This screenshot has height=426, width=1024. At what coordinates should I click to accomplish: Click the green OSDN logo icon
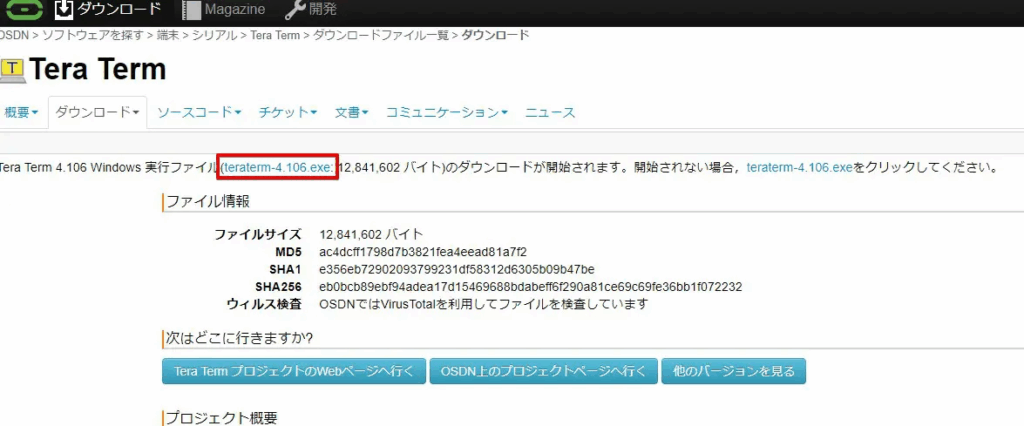(x=20, y=10)
